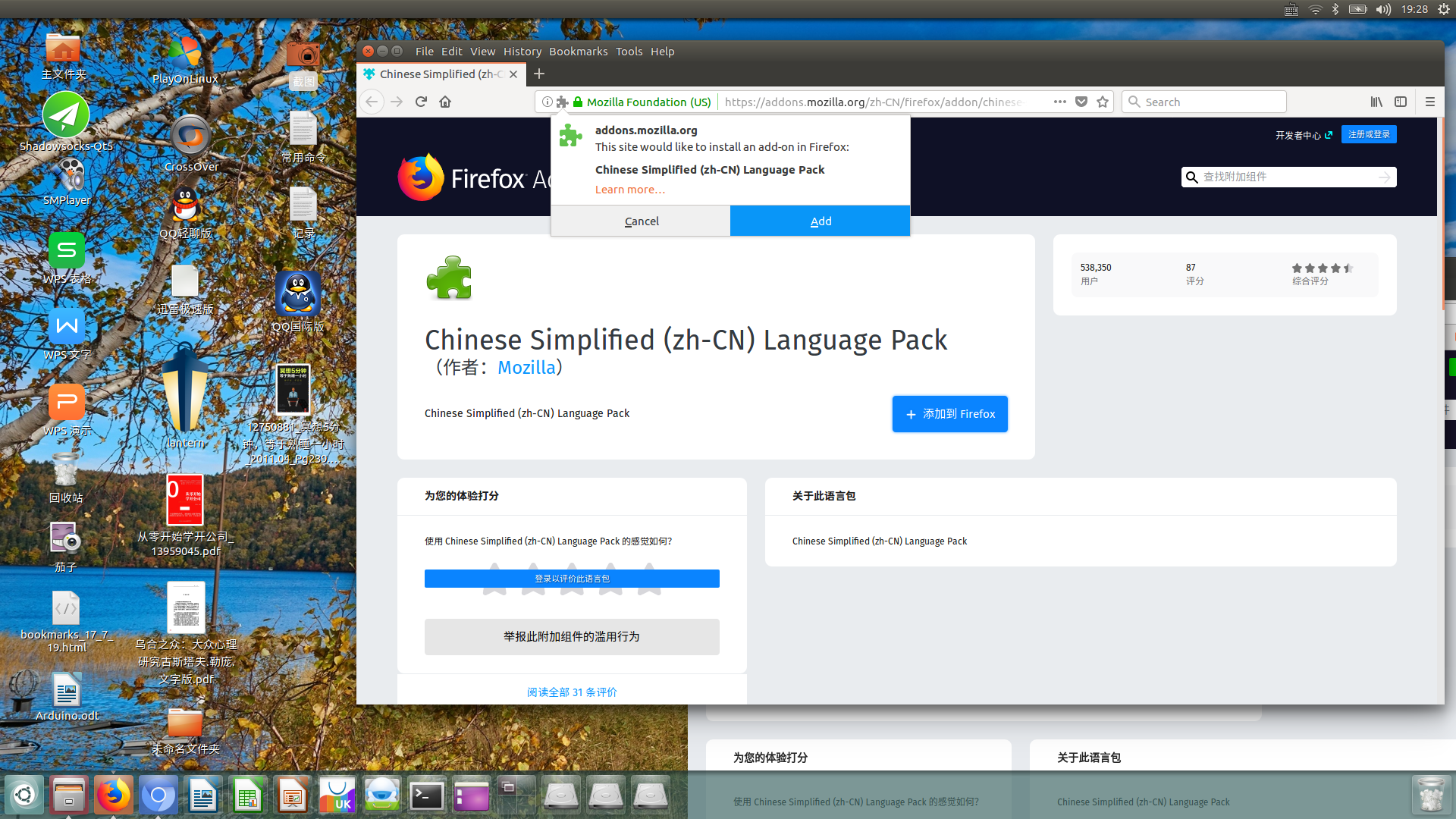1456x819 pixels.
Task: Open the File menu
Action: pos(425,52)
